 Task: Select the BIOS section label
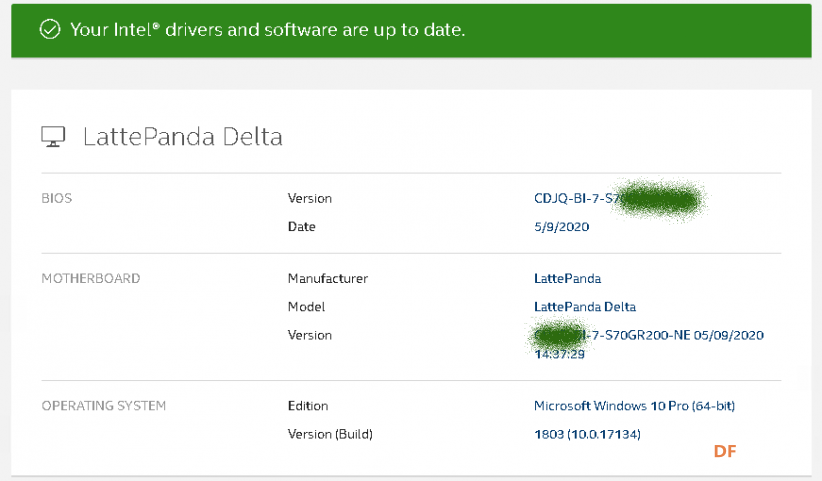click(x=57, y=198)
